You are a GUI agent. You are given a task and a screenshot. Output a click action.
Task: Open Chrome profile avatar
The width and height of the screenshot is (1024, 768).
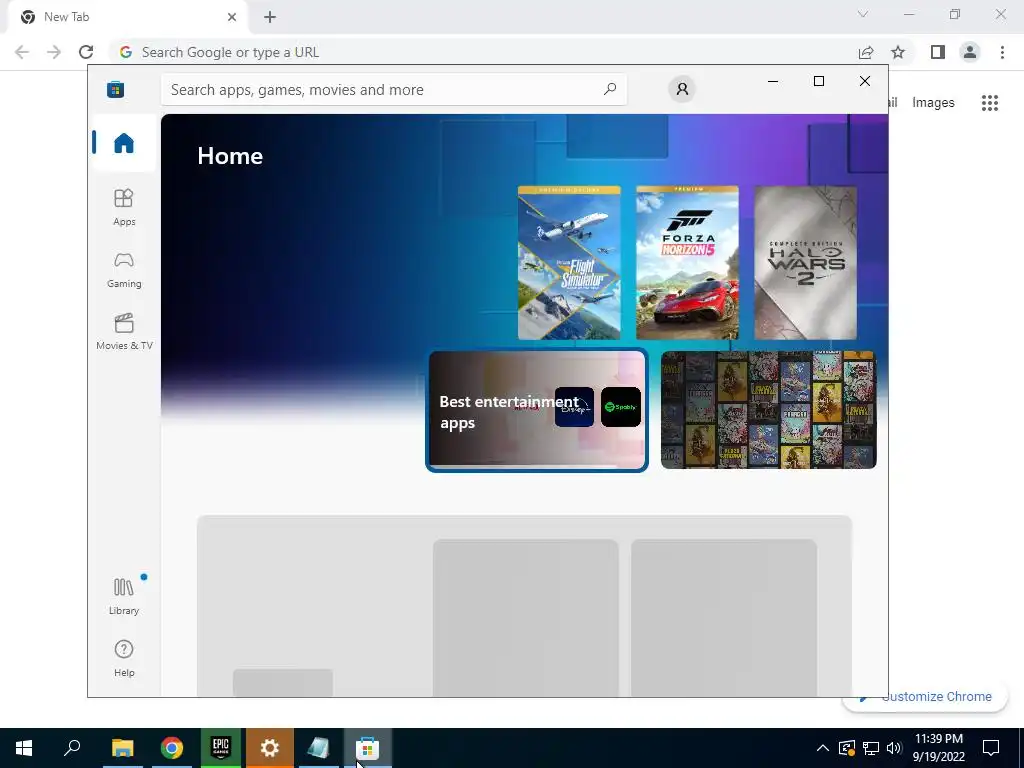click(970, 52)
